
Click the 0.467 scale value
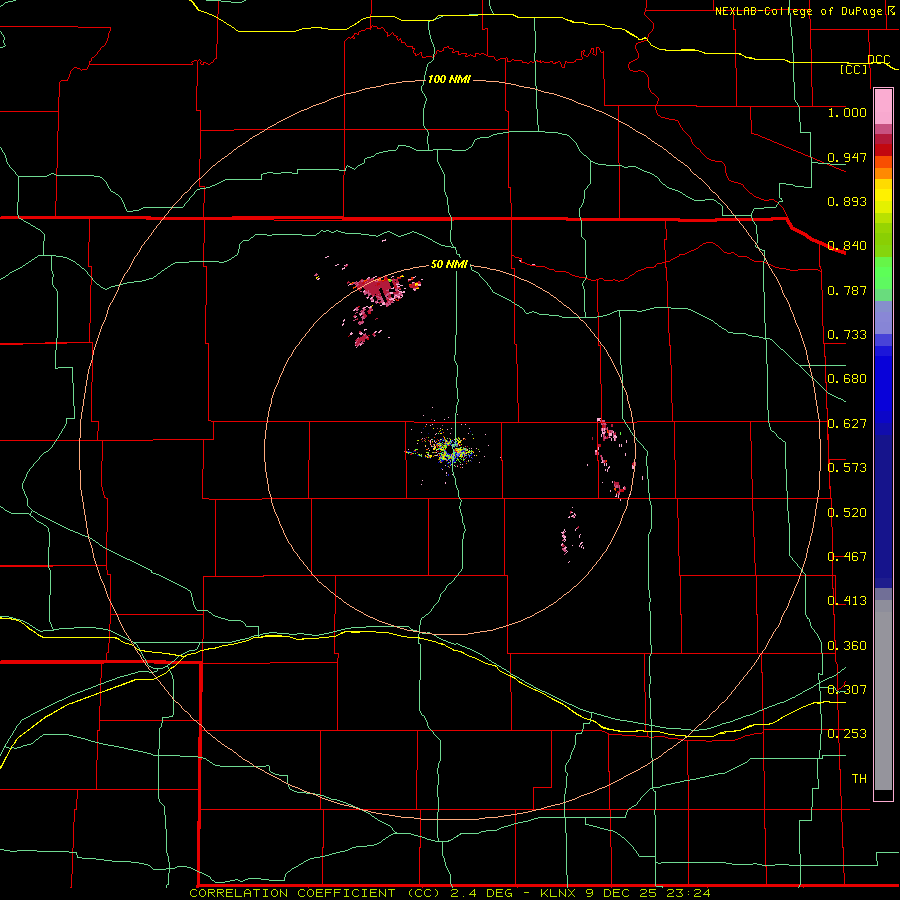(x=847, y=557)
